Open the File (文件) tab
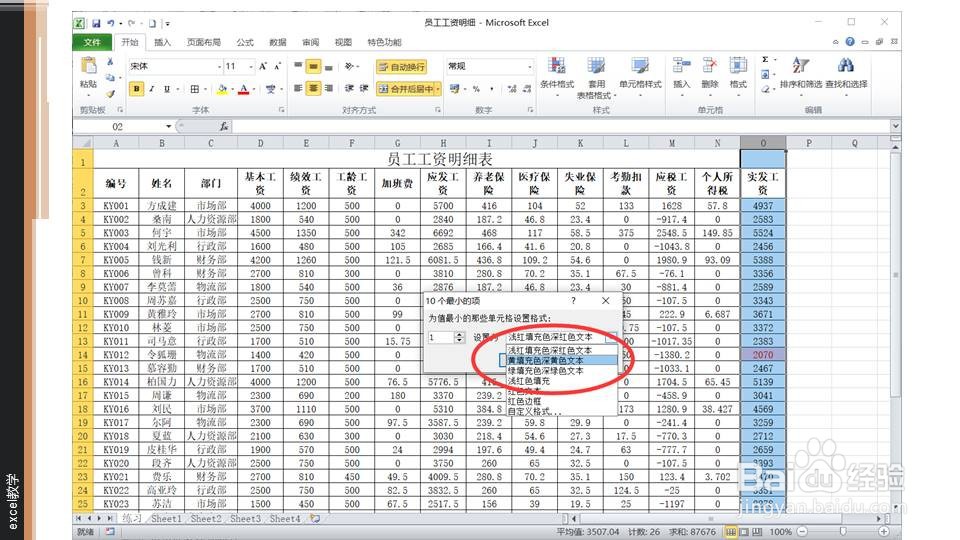 pyautogui.click(x=92, y=42)
